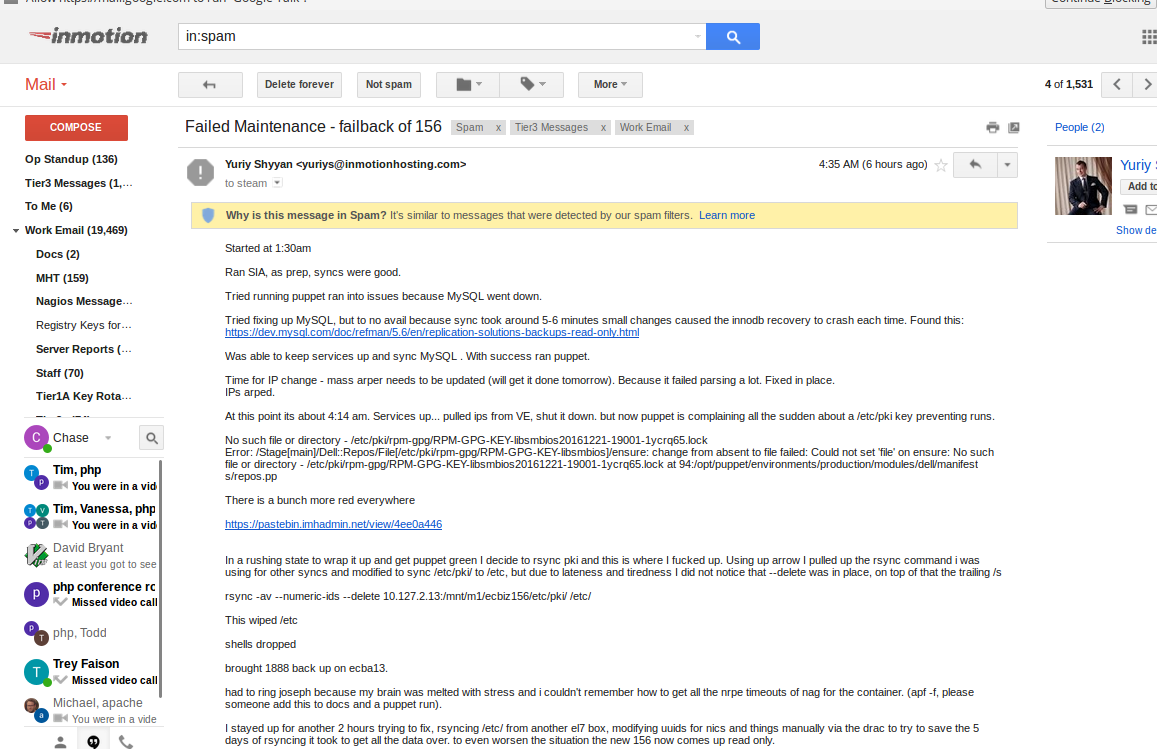Click the back to spam list arrow

coord(209,85)
